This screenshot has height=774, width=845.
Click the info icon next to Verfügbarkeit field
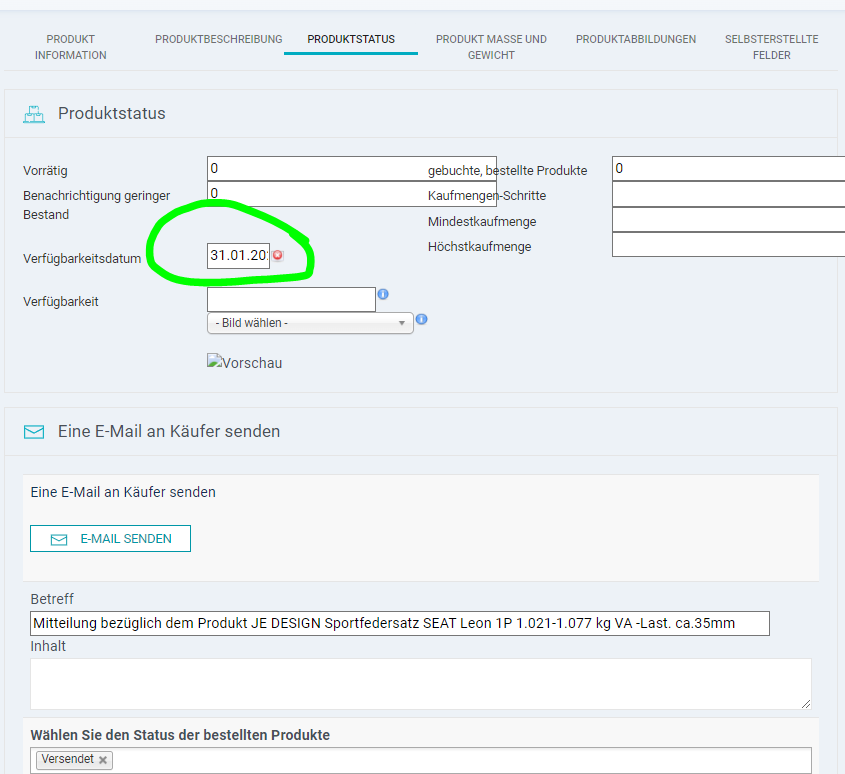pyautogui.click(x=383, y=294)
